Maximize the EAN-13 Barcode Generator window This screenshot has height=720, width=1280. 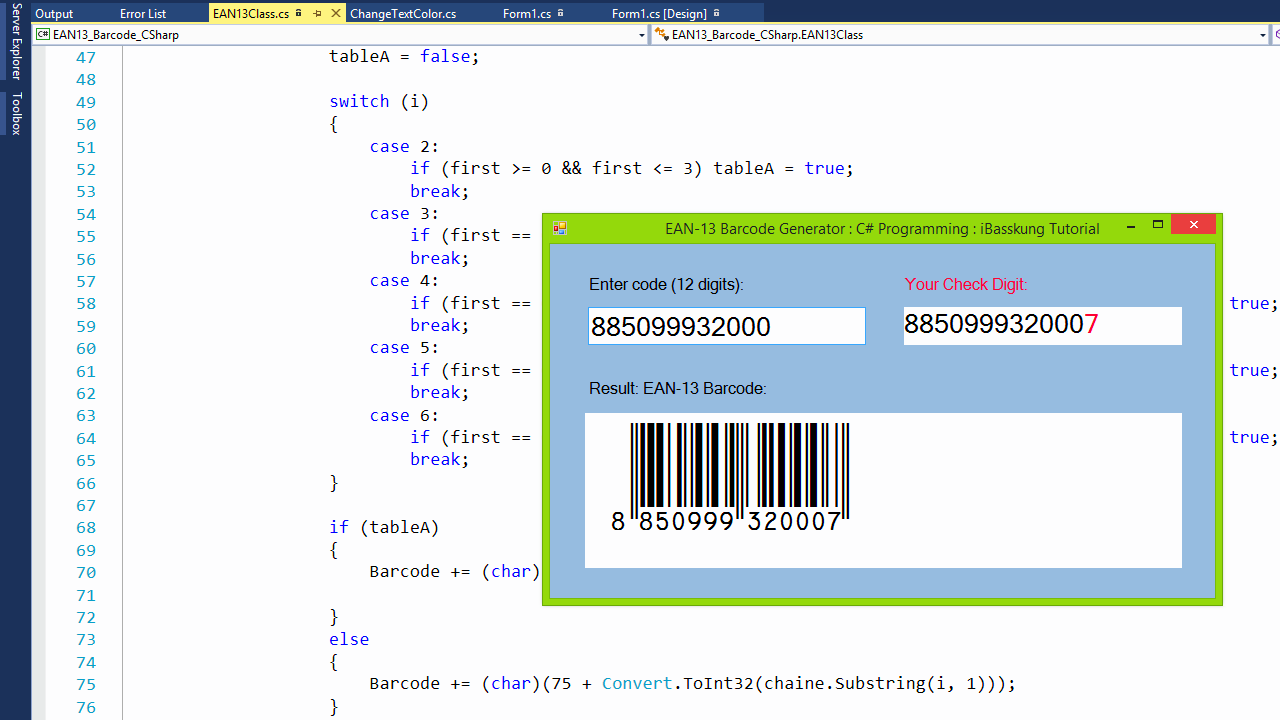[1158, 226]
